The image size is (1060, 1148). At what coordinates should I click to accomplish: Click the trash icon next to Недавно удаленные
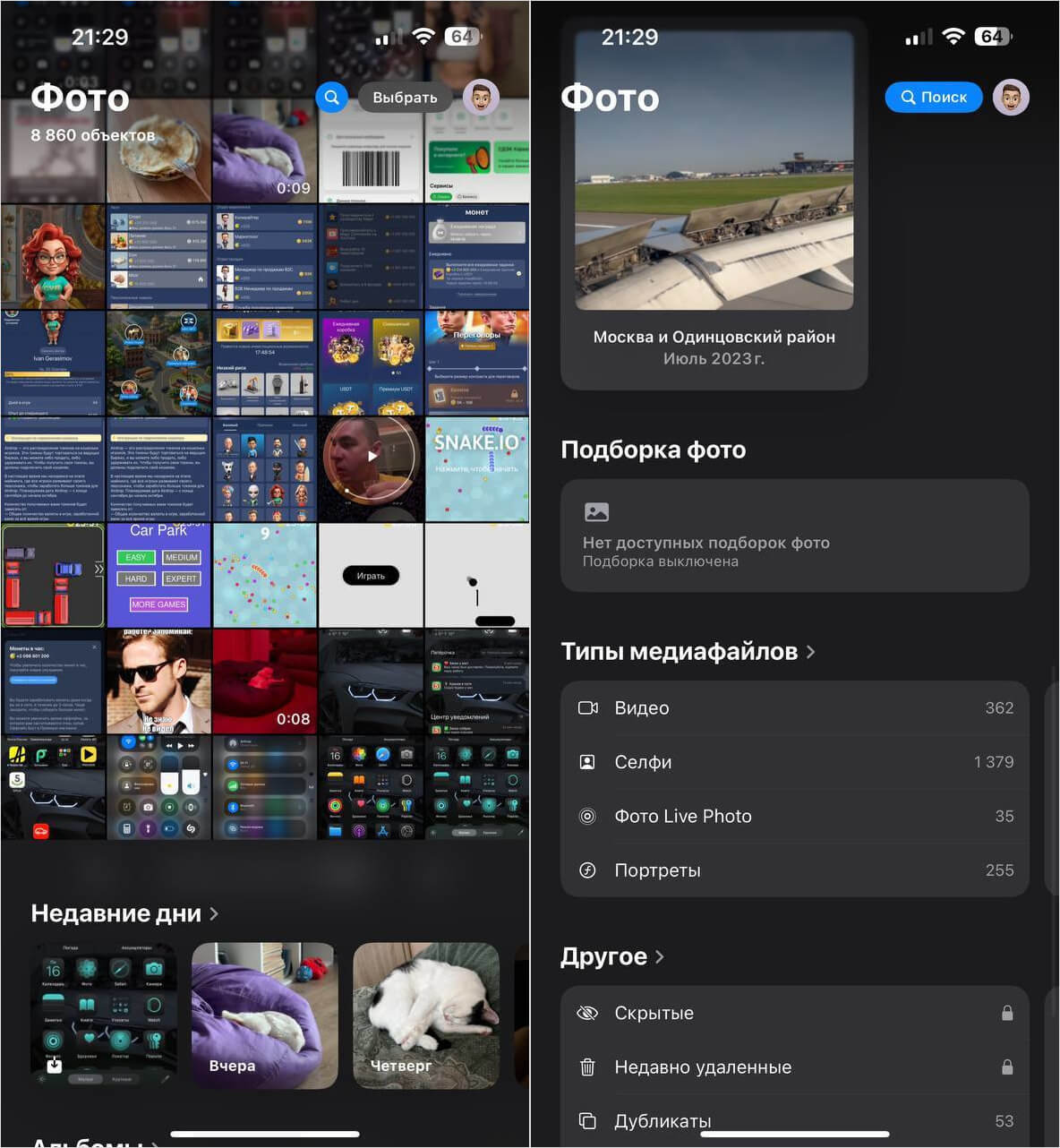pyautogui.click(x=587, y=1067)
